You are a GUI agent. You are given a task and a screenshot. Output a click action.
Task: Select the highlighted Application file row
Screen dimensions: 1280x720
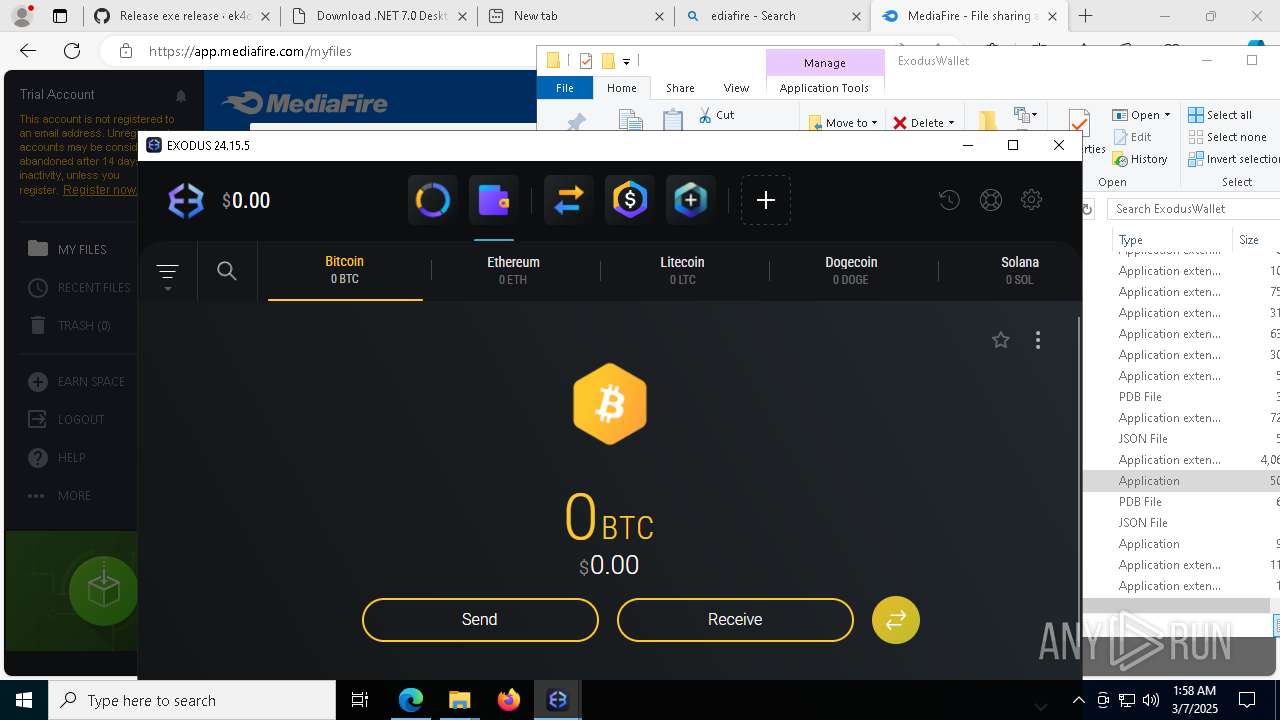[x=1182, y=481]
